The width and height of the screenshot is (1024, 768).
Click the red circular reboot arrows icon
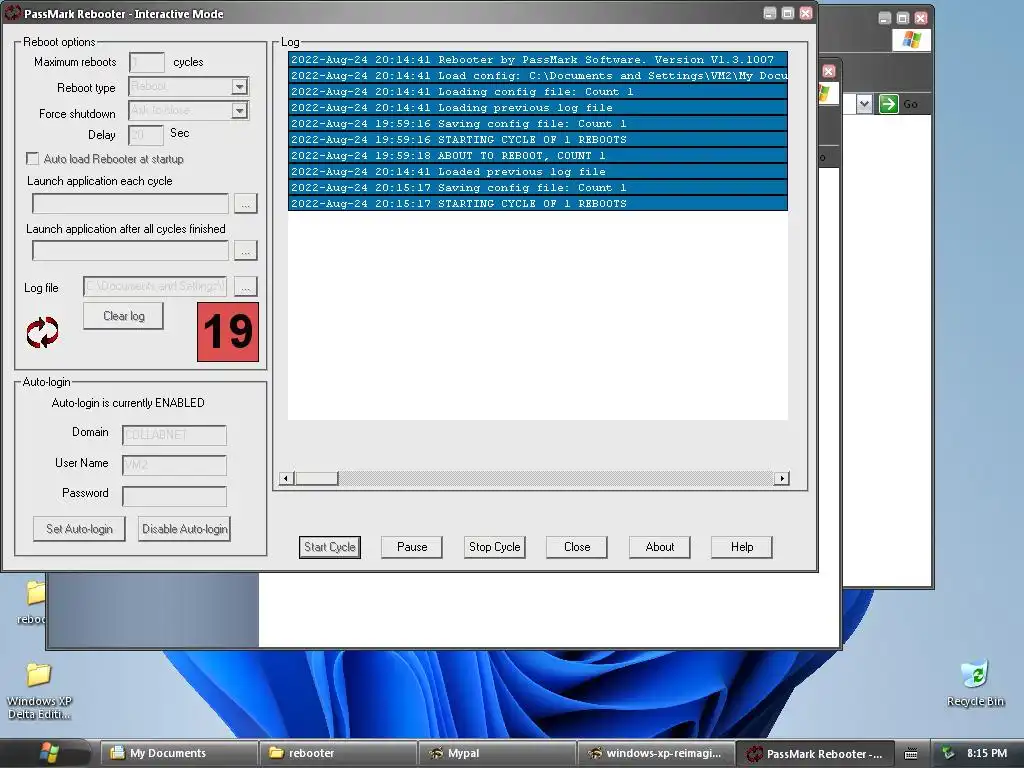pyautogui.click(x=42, y=332)
